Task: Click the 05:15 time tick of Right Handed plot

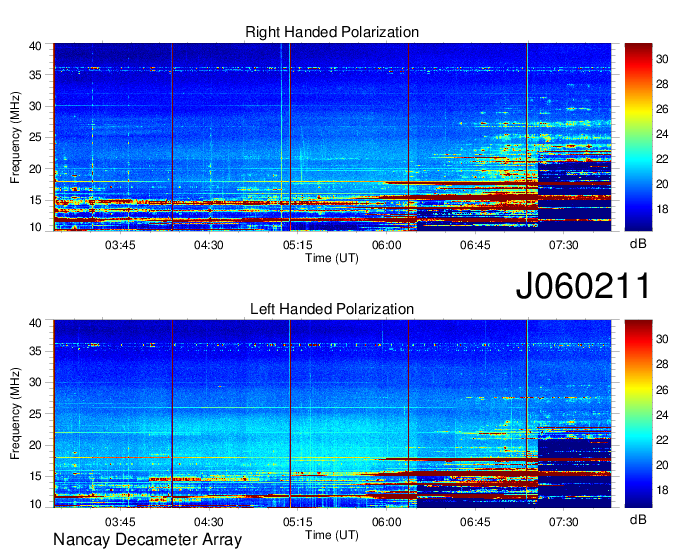Action: click(x=298, y=245)
